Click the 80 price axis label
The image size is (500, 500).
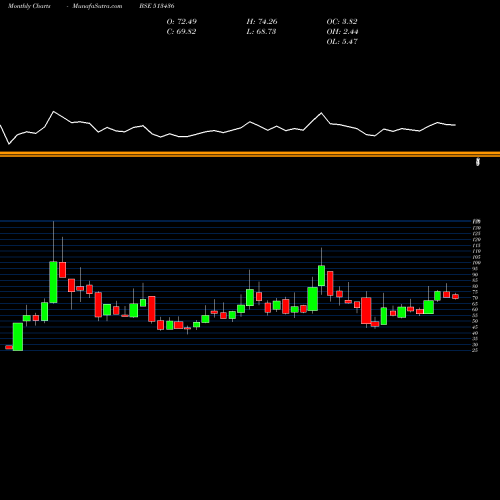click(475, 286)
